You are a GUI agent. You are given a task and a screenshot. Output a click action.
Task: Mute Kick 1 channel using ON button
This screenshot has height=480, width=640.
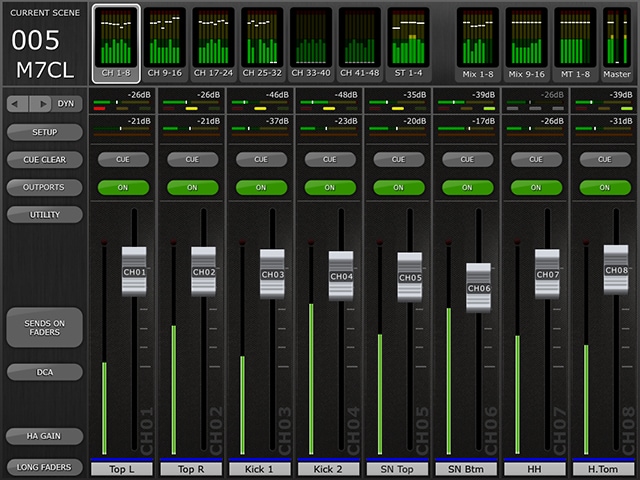click(x=261, y=187)
